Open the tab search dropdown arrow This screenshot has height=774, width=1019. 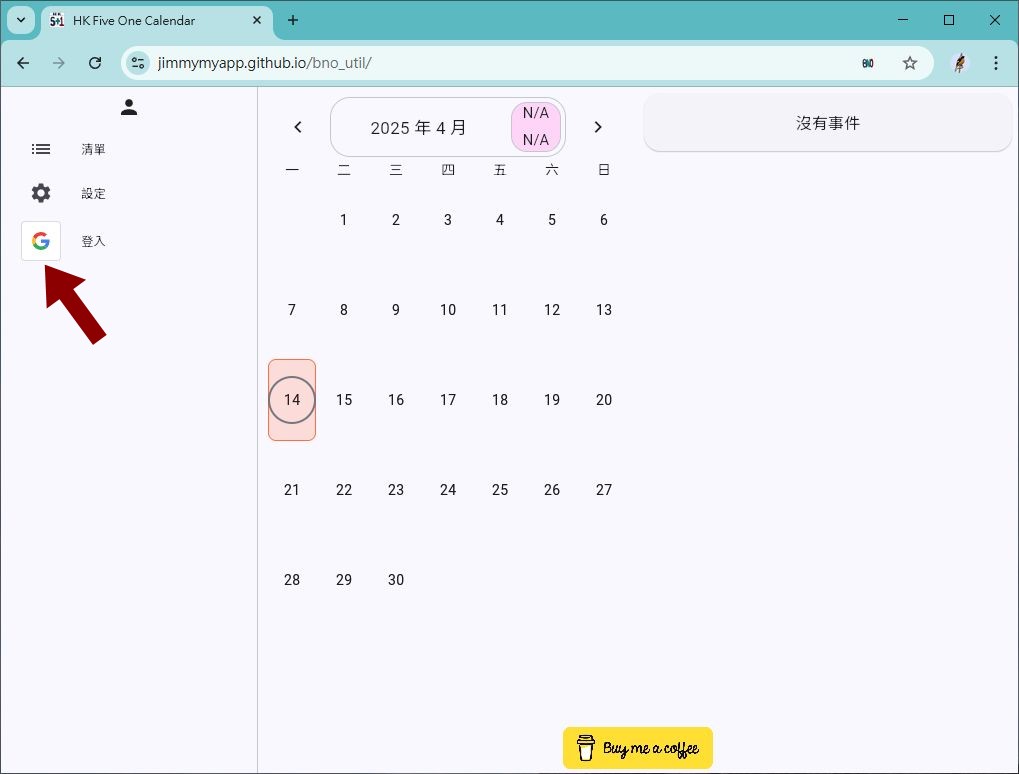(21, 20)
